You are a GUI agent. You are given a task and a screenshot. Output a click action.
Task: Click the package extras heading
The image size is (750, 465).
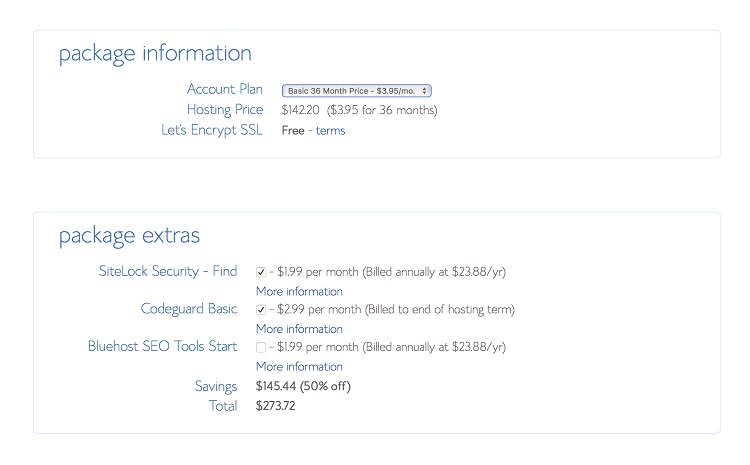[x=129, y=236]
